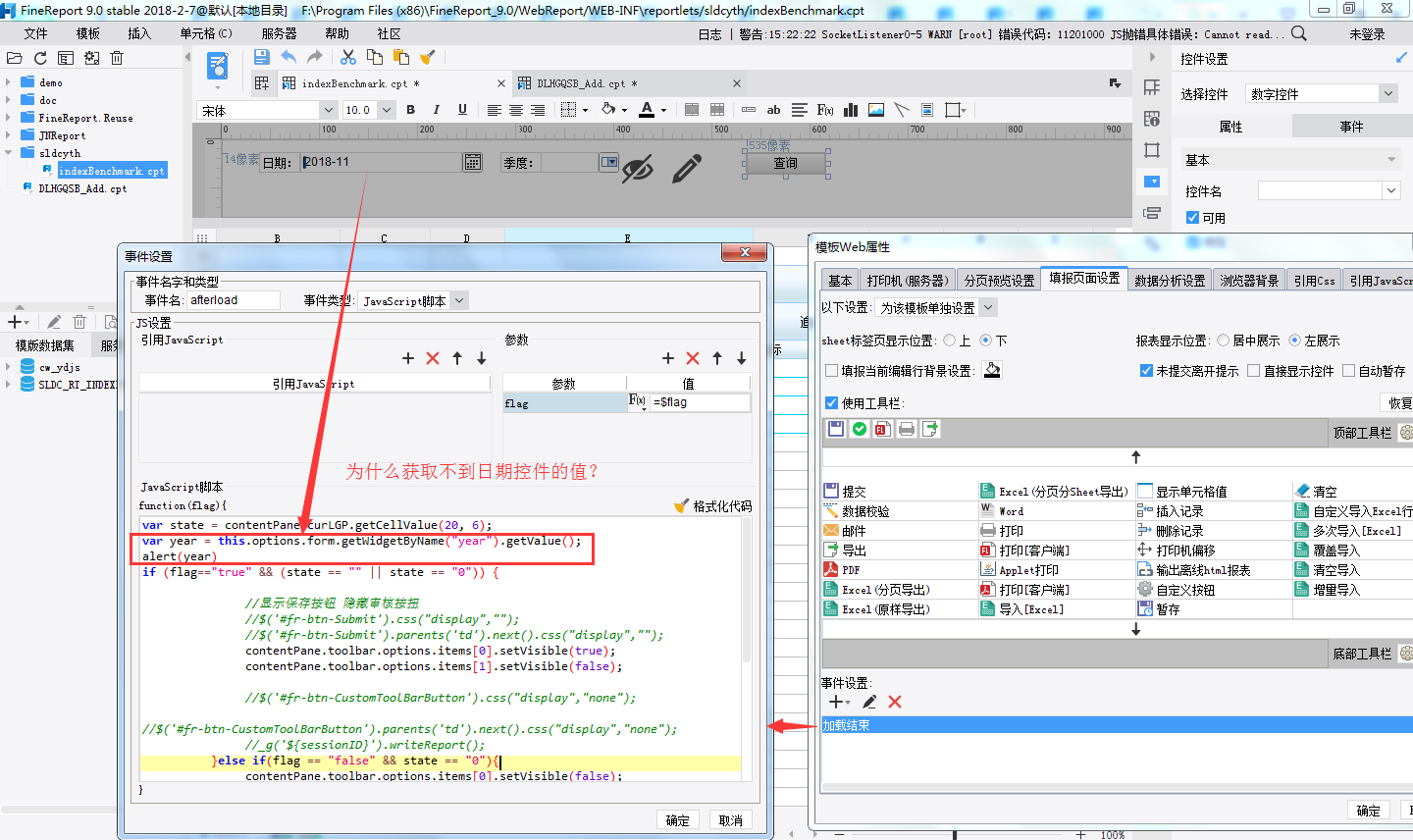Open fill color paint bucket
The height and width of the screenshot is (840, 1413).
[x=608, y=110]
